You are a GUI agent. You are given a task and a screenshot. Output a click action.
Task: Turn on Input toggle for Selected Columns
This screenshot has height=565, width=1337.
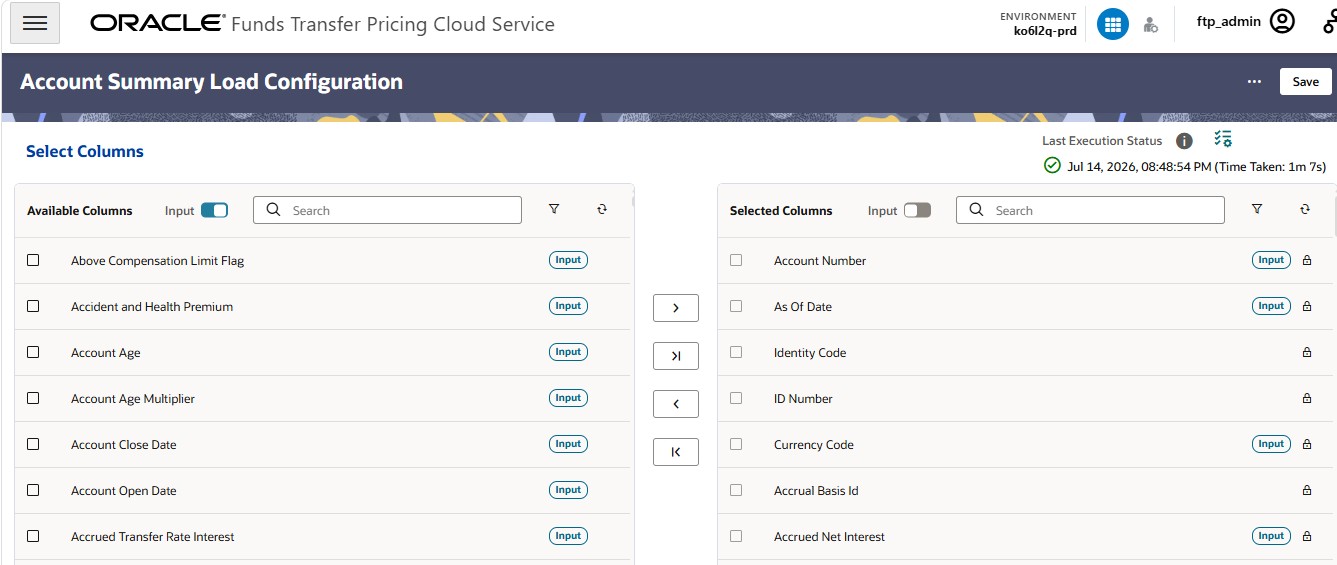click(x=917, y=210)
